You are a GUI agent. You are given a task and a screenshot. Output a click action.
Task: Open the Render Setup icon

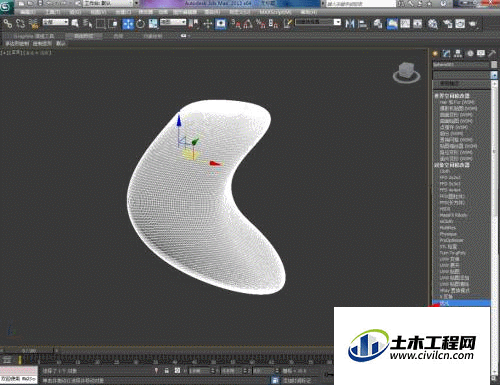point(447,24)
